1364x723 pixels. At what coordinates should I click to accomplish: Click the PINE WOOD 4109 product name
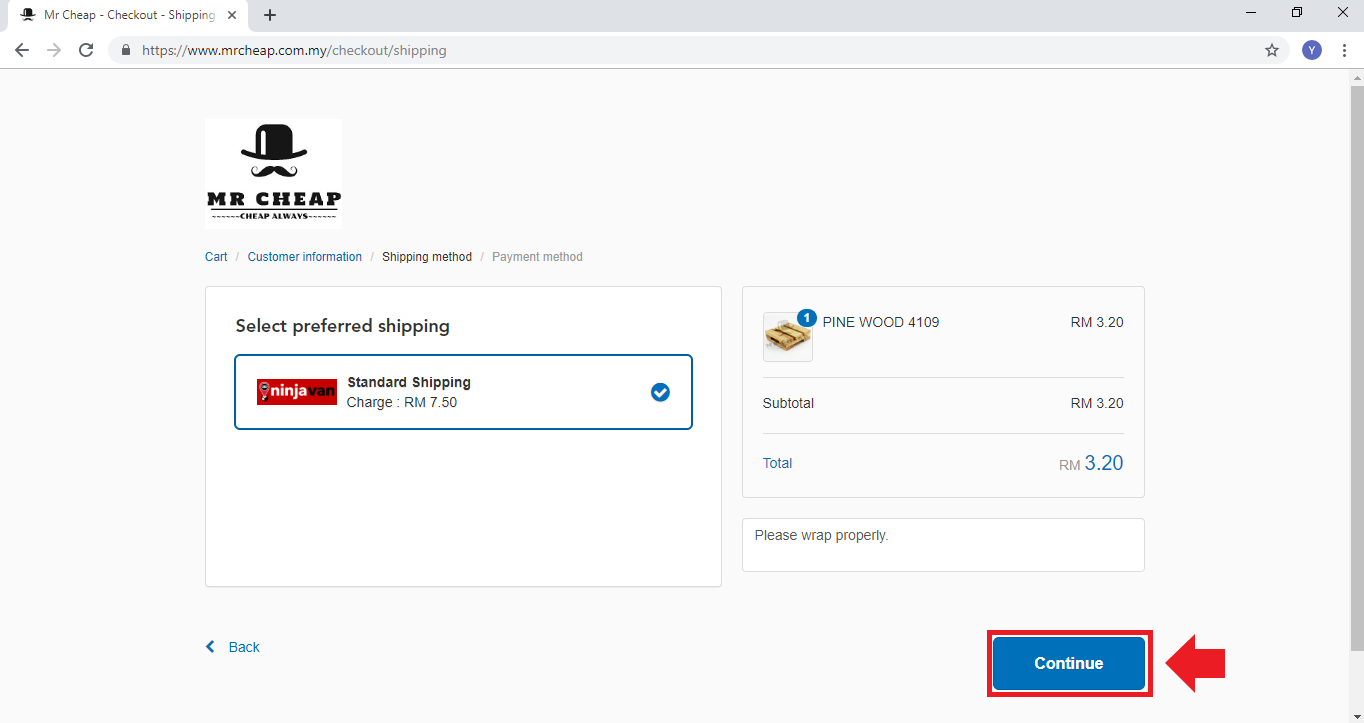point(881,322)
